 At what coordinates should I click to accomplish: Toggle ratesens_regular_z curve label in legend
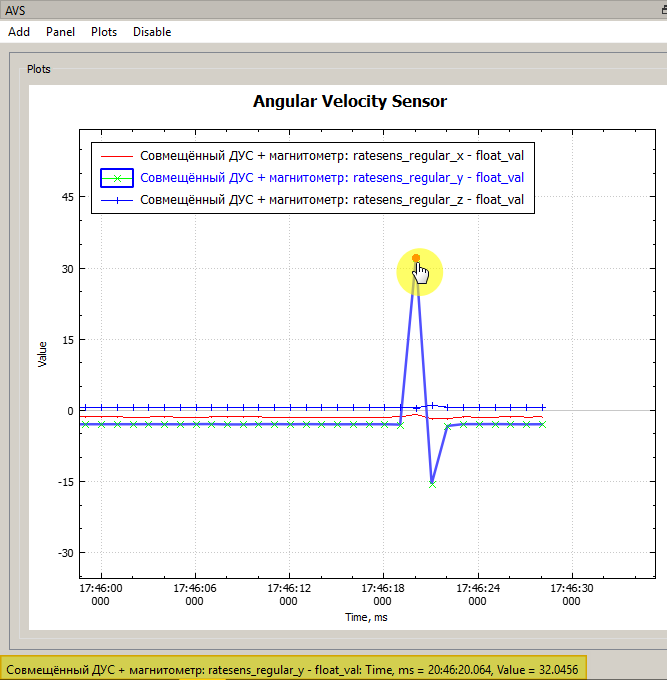tap(332, 200)
